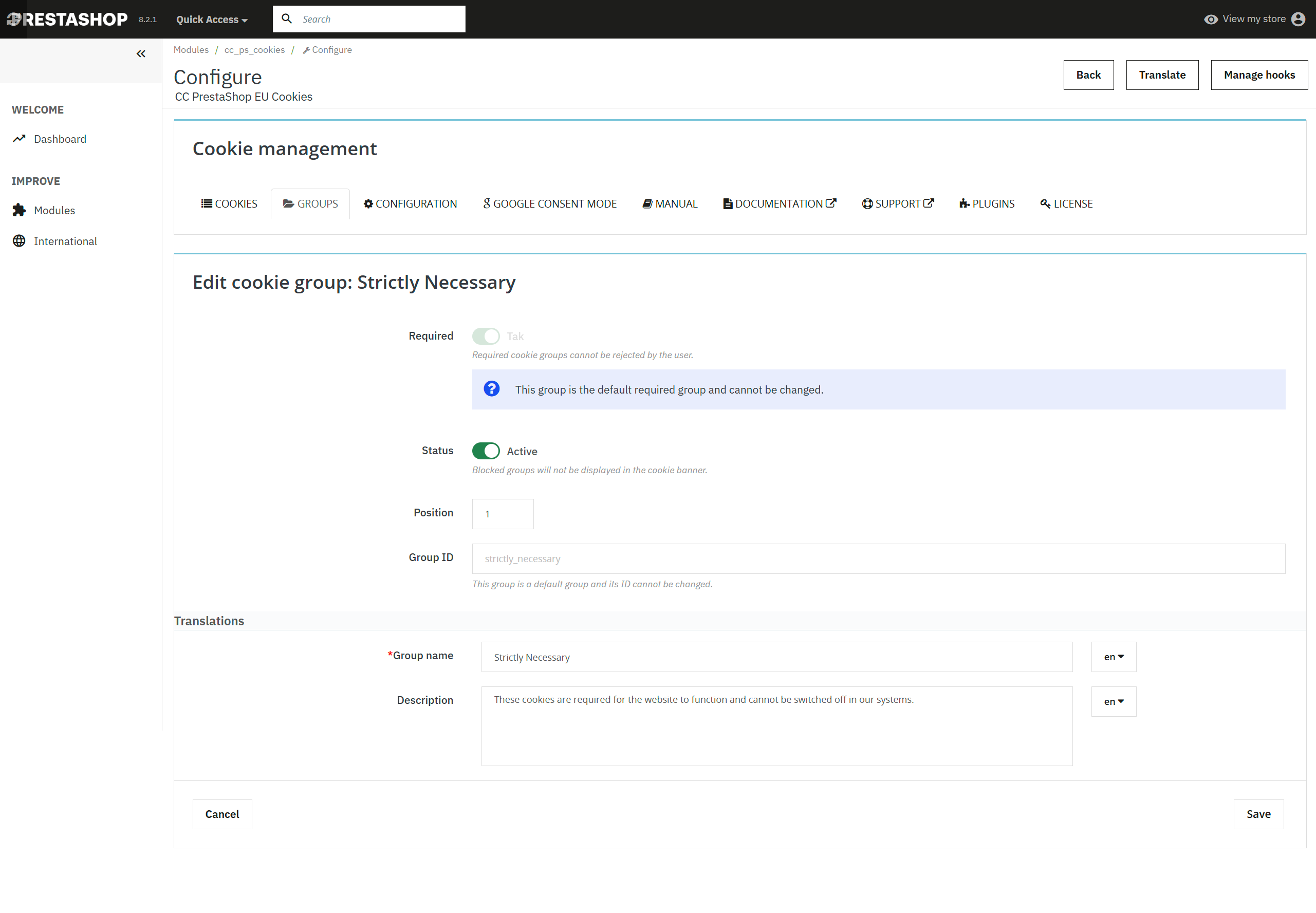Viewport: 1316px width, 913px height.
Task: Expand the Quick Access menu
Action: (x=211, y=20)
